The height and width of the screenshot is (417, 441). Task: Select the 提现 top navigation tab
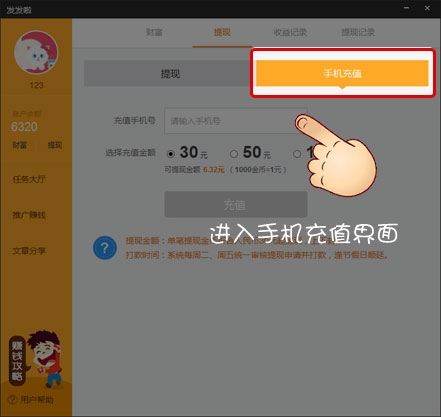click(222, 32)
